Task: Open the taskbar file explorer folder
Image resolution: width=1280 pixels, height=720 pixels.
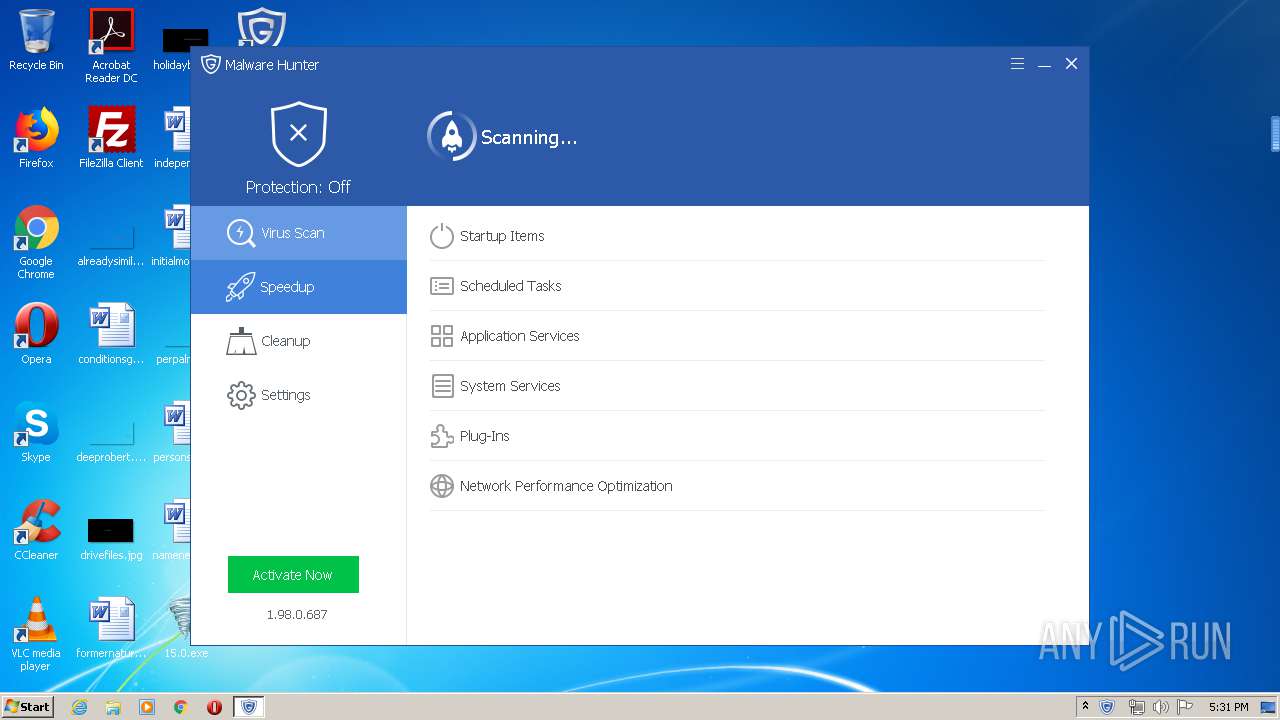Action: (113, 707)
